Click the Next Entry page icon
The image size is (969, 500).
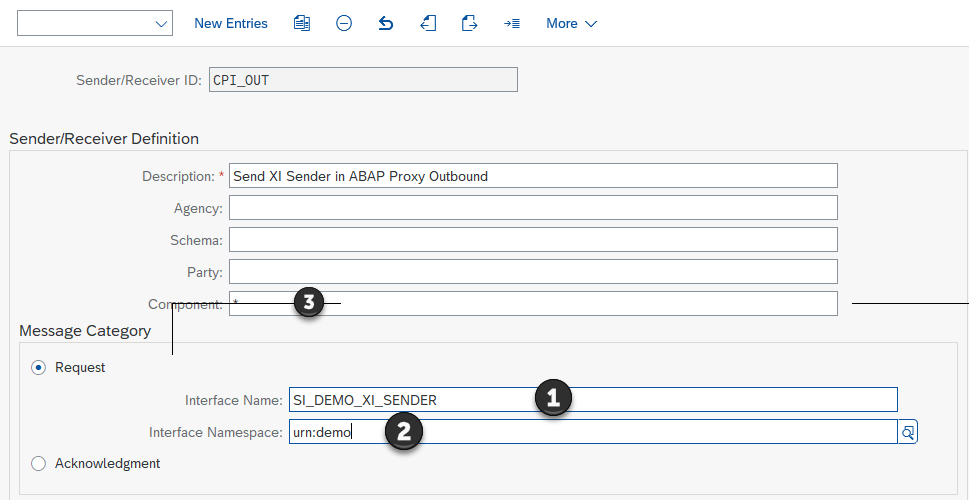pyautogui.click(x=469, y=23)
